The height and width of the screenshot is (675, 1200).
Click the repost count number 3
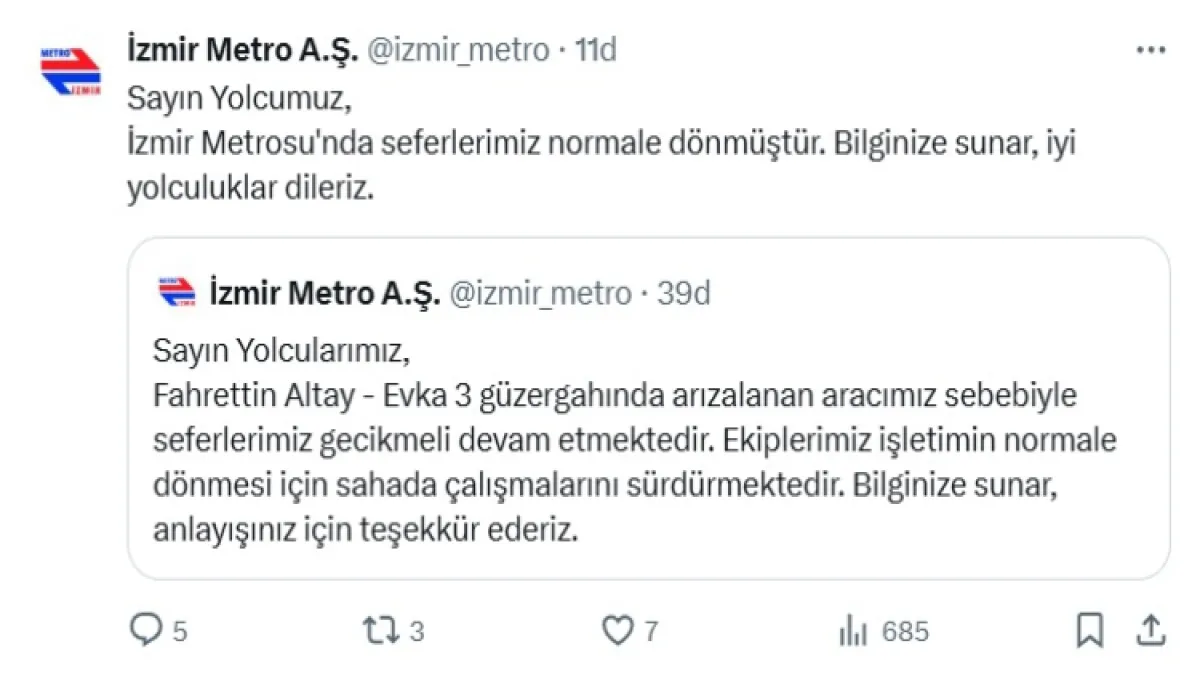point(417,631)
